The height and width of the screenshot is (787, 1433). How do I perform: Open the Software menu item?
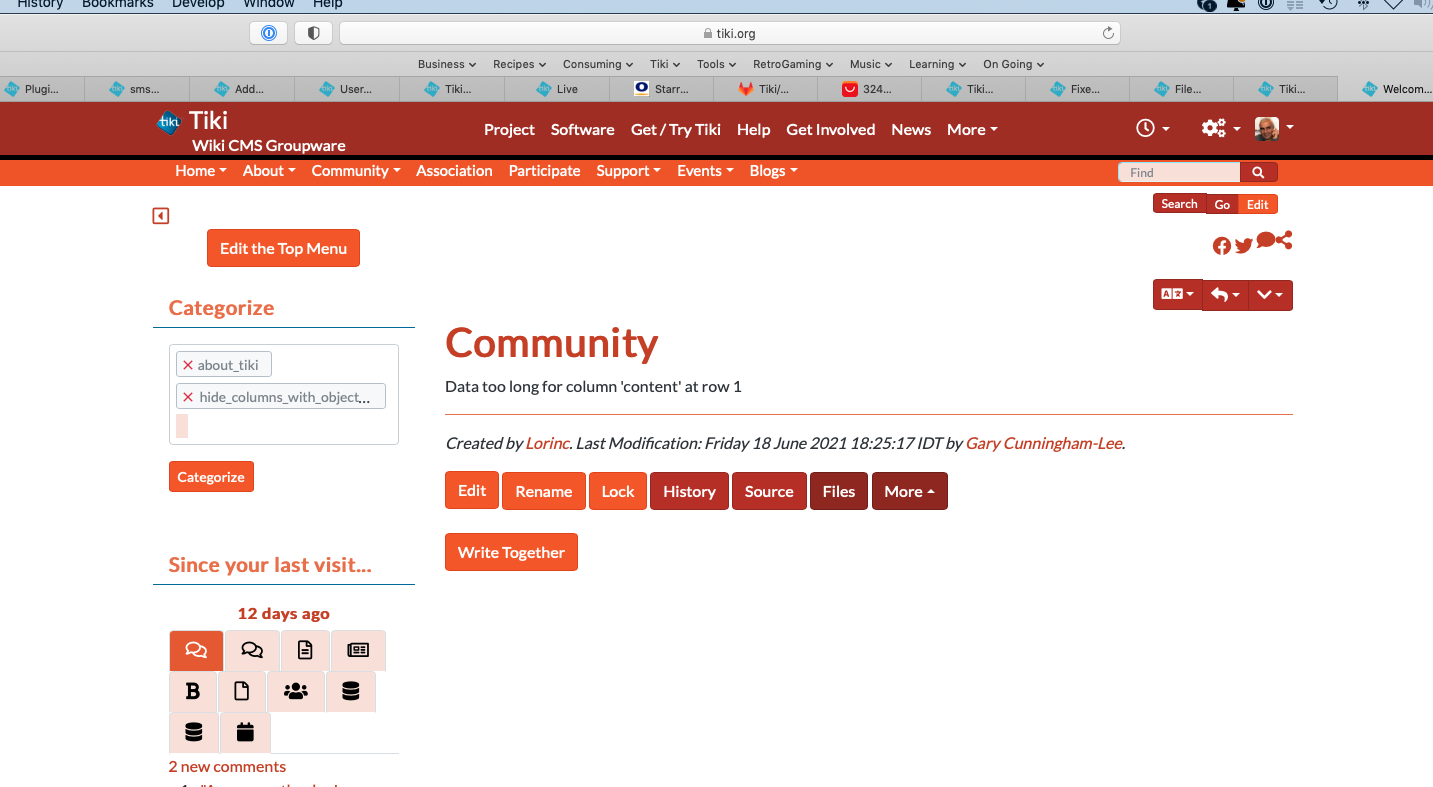[x=583, y=129]
